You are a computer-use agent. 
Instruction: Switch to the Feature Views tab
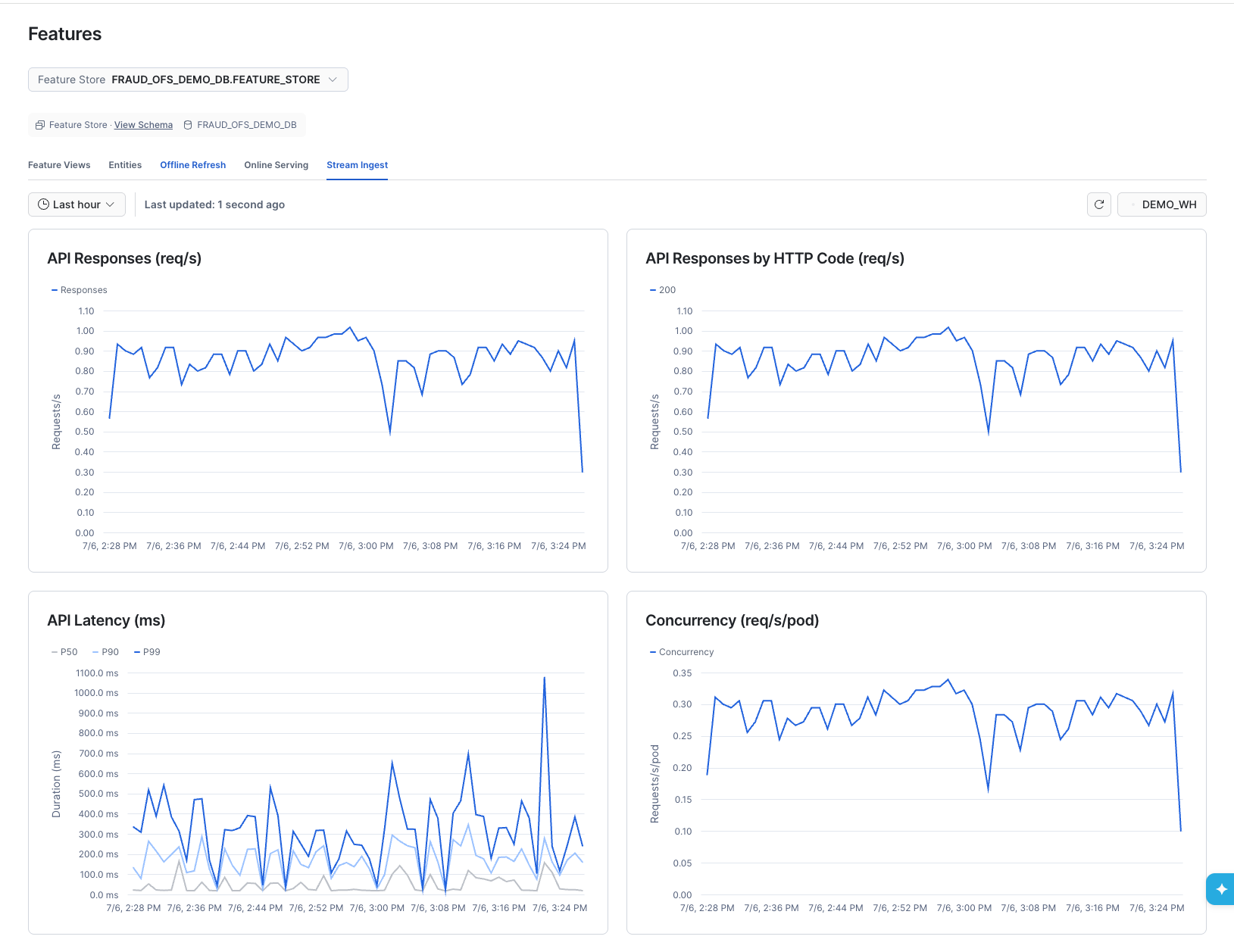[59, 165]
